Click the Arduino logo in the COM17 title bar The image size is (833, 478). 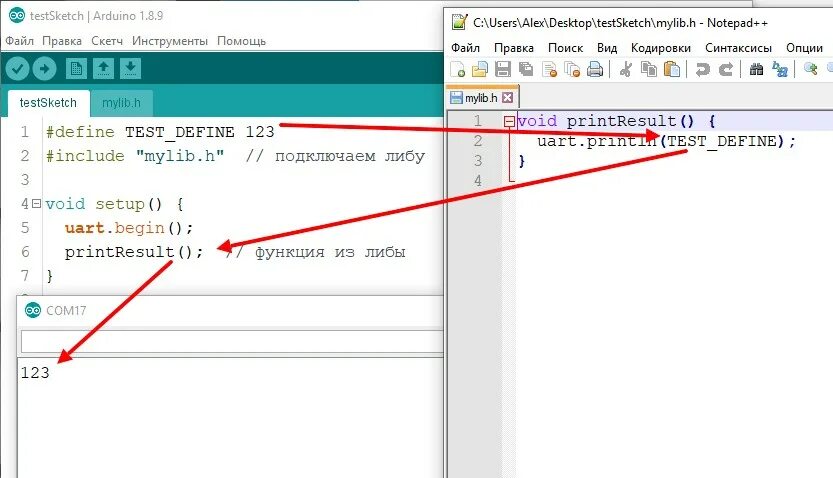tap(33, 310)
